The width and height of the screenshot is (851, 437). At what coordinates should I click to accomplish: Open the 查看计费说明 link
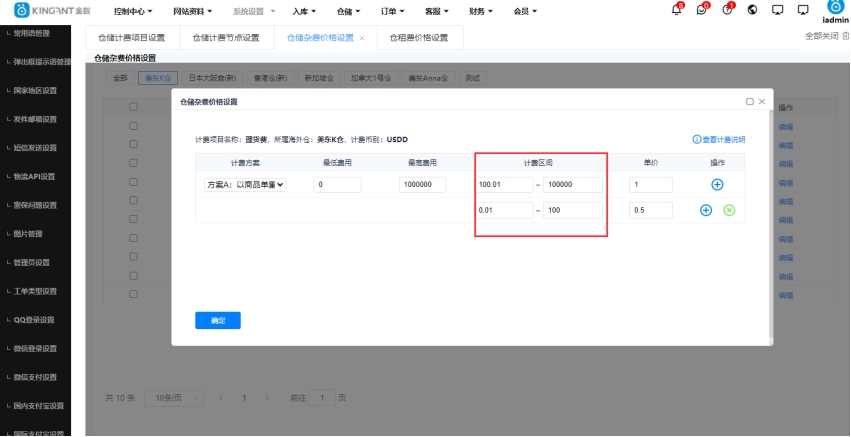[x=723, y=140]
